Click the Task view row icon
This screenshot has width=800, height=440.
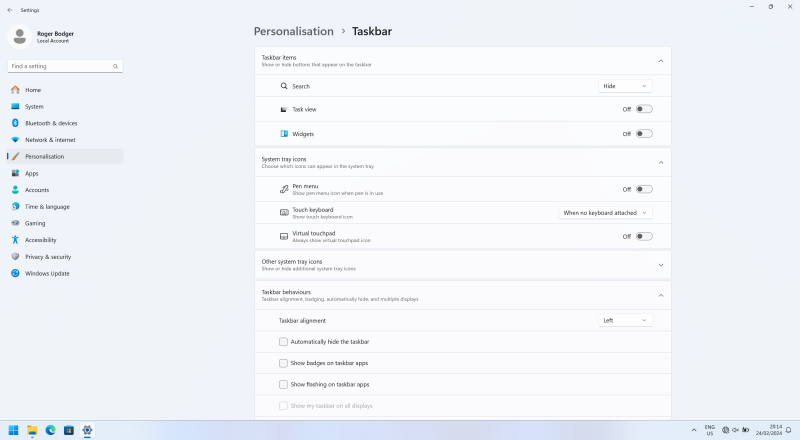pos(284,109)
